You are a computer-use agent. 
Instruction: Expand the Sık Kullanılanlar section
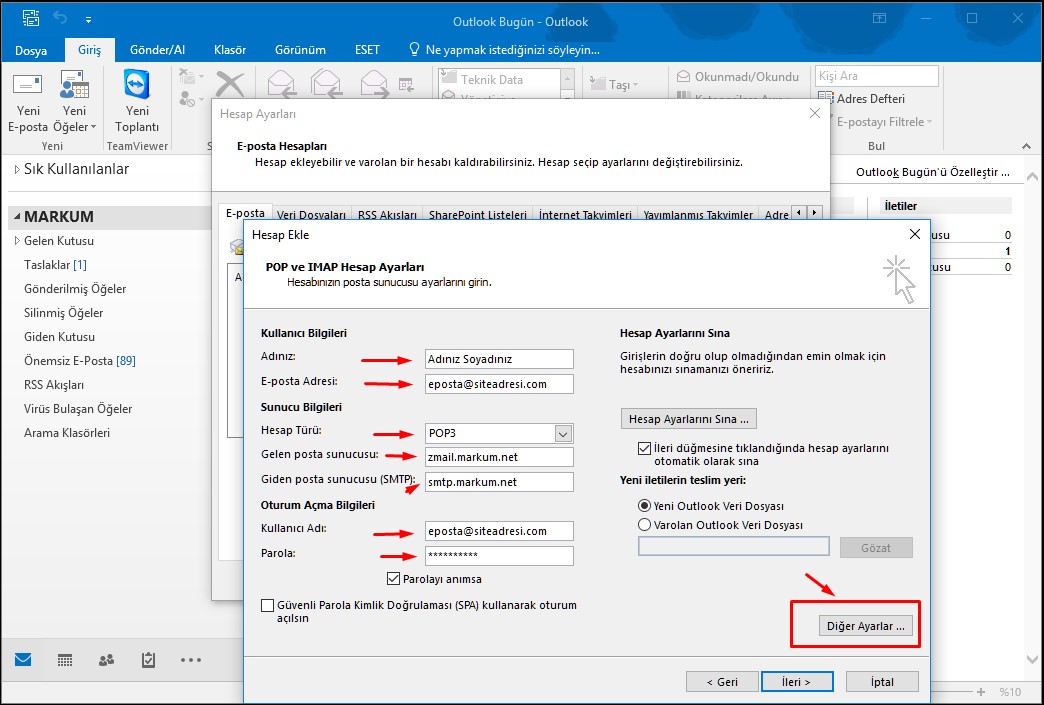(x=17, y=170)
